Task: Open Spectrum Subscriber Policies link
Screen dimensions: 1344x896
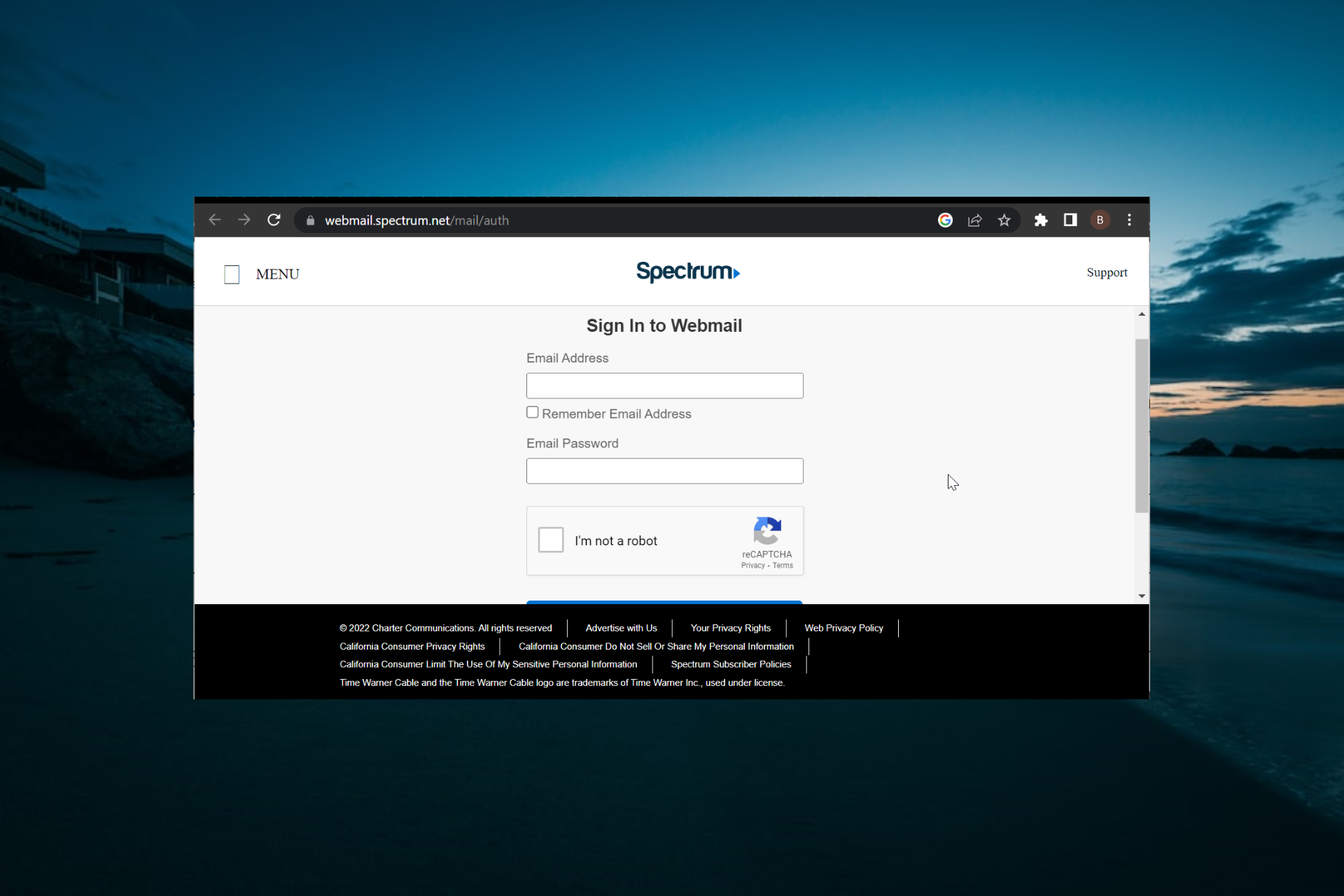Action: point(731,664)
